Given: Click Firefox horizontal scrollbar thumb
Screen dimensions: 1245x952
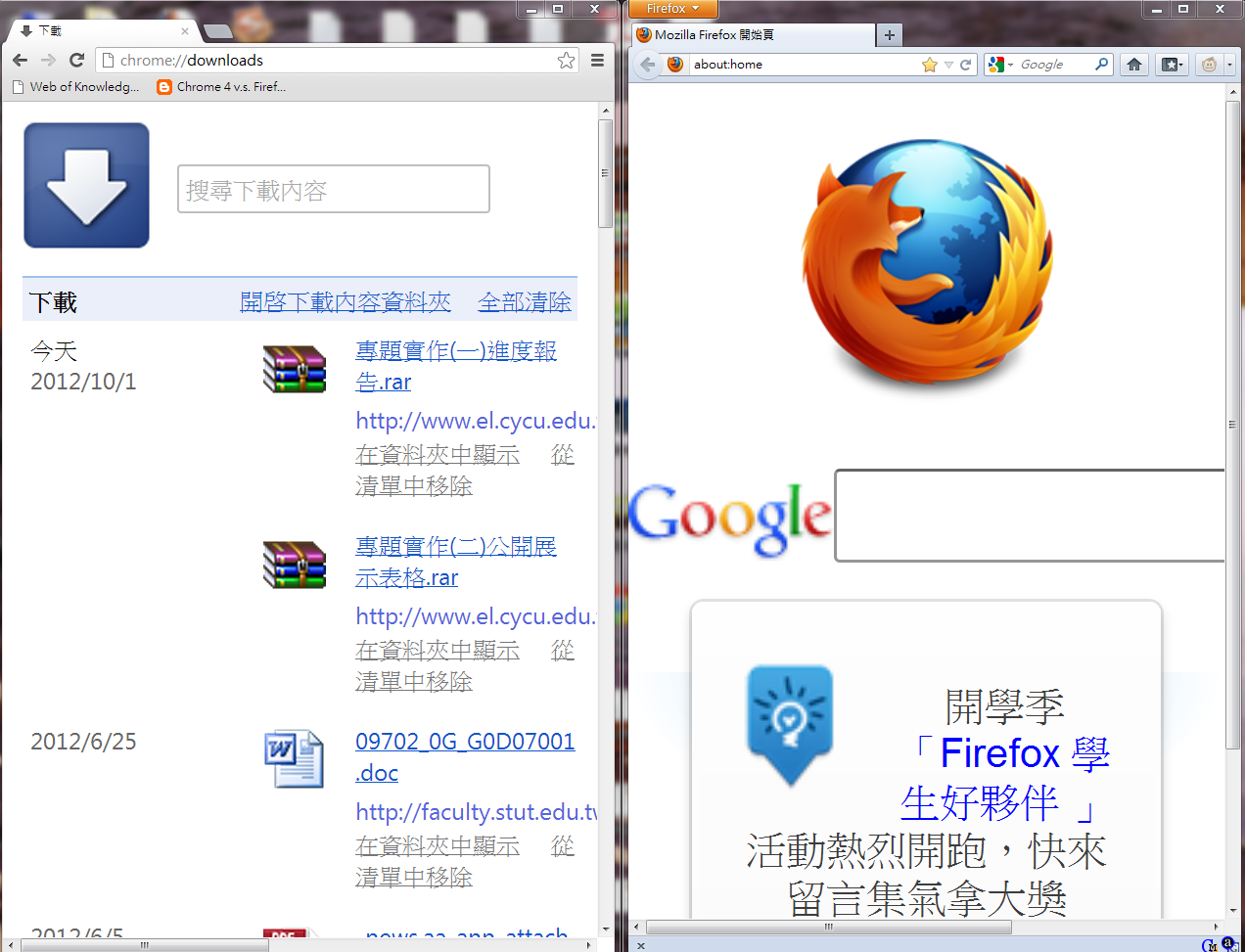Looking at the screenshot, I should pos(829,927).
